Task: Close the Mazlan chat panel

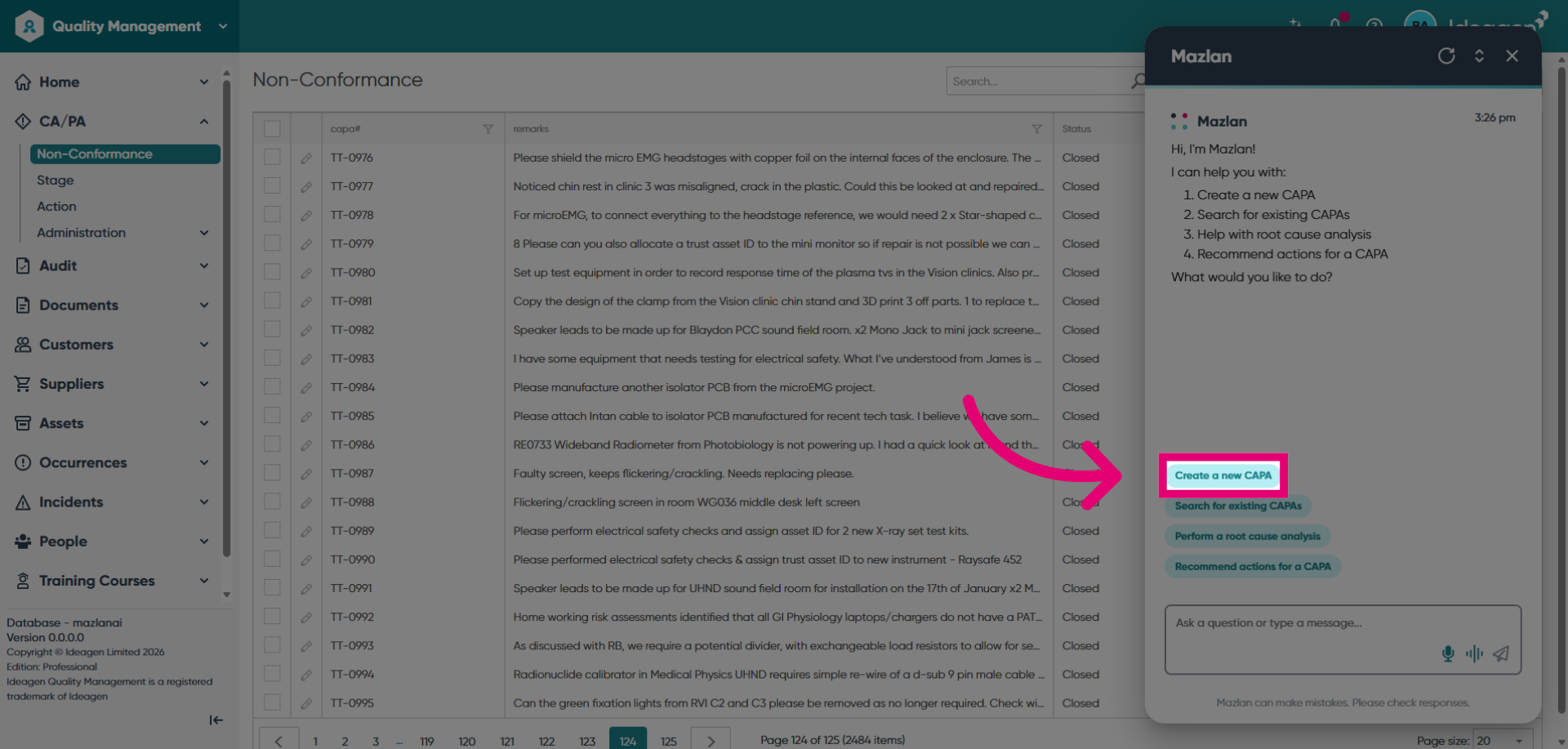Action: click(x=1512, y=56)
